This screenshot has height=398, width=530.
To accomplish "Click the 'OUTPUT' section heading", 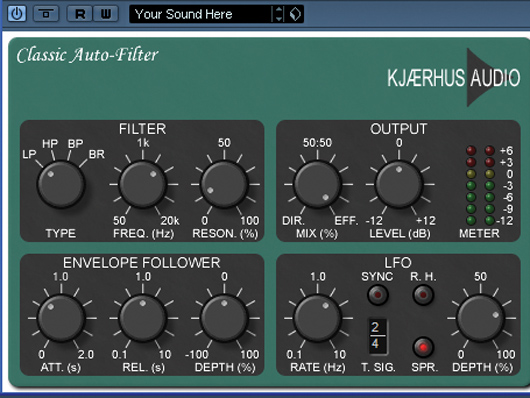I will 399,129.
